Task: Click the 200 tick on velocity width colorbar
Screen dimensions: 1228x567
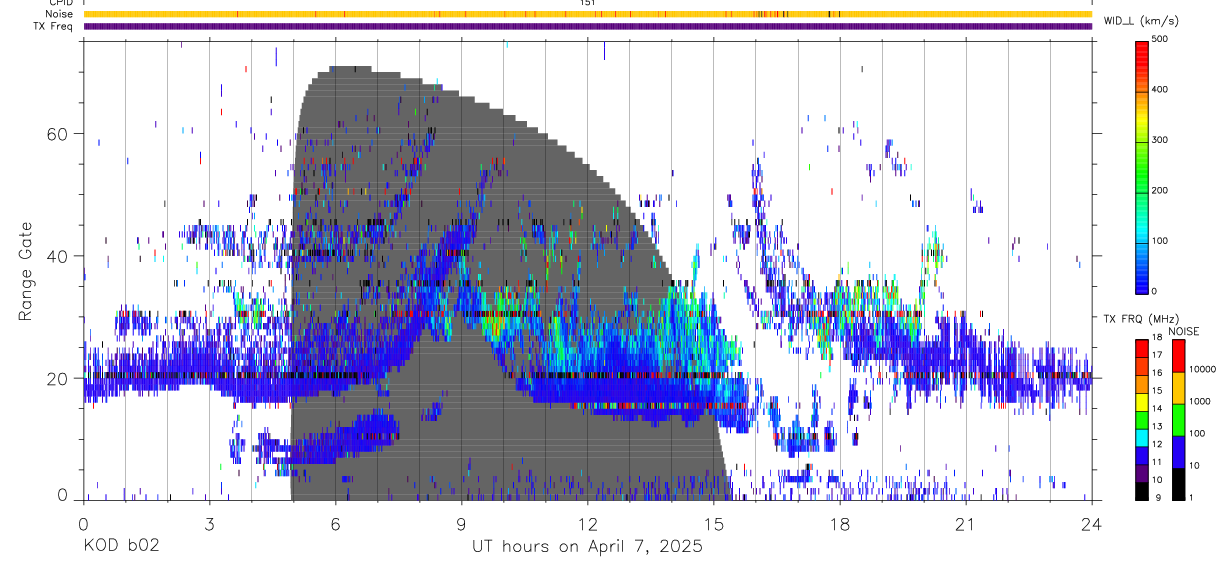Action: point(1161,190)
